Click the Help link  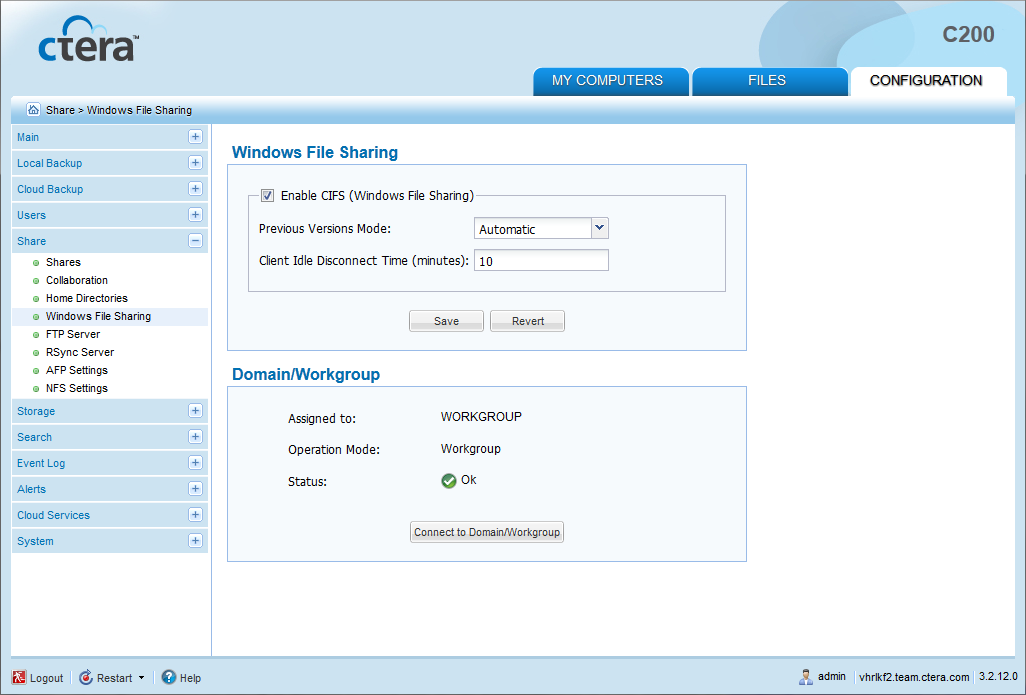[190, 678]
